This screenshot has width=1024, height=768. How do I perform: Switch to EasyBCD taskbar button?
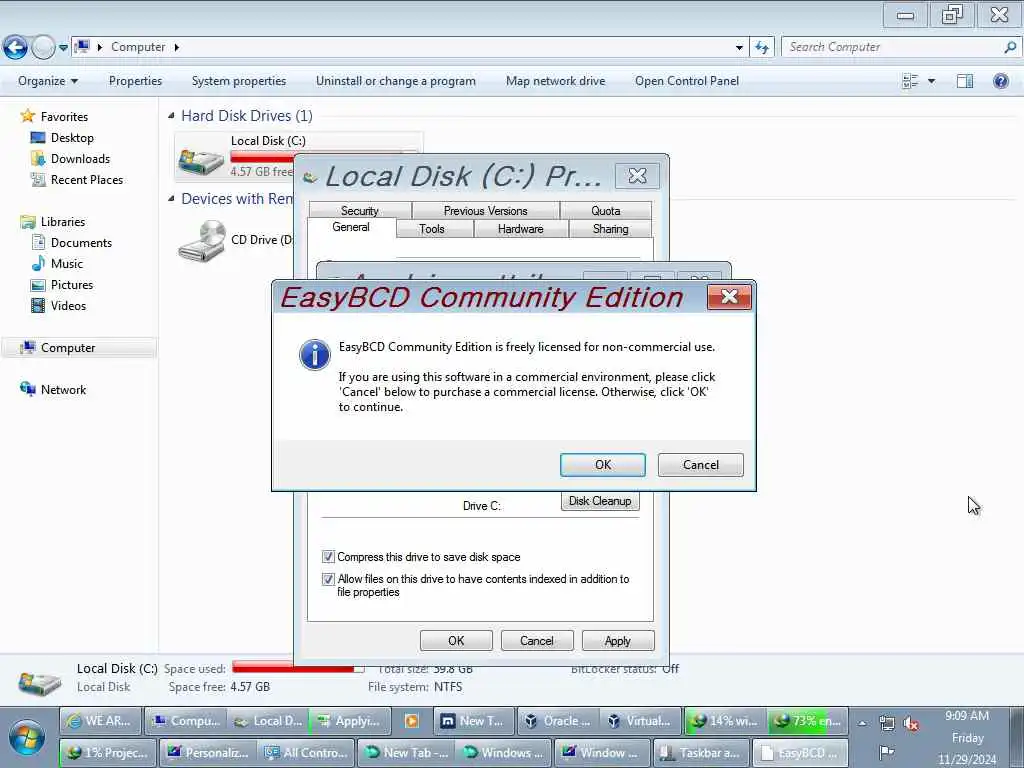pyautogui.click(x=799, y=752)
